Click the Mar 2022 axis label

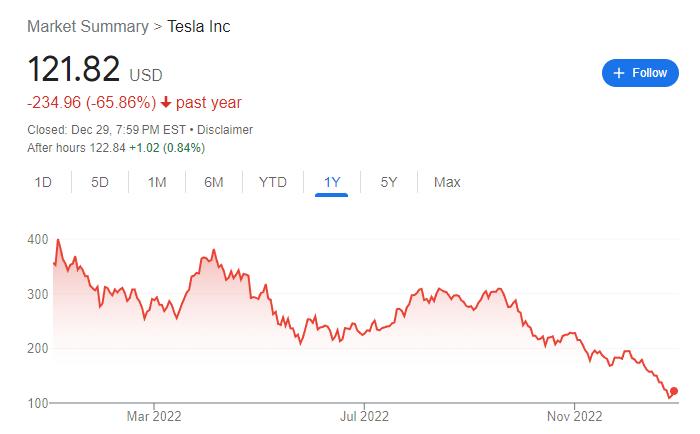point(153,415)
